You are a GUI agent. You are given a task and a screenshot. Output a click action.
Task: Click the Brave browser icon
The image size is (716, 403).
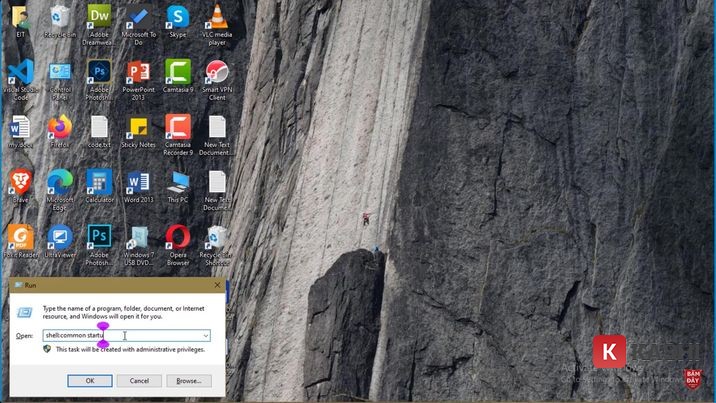coord(20,182)
